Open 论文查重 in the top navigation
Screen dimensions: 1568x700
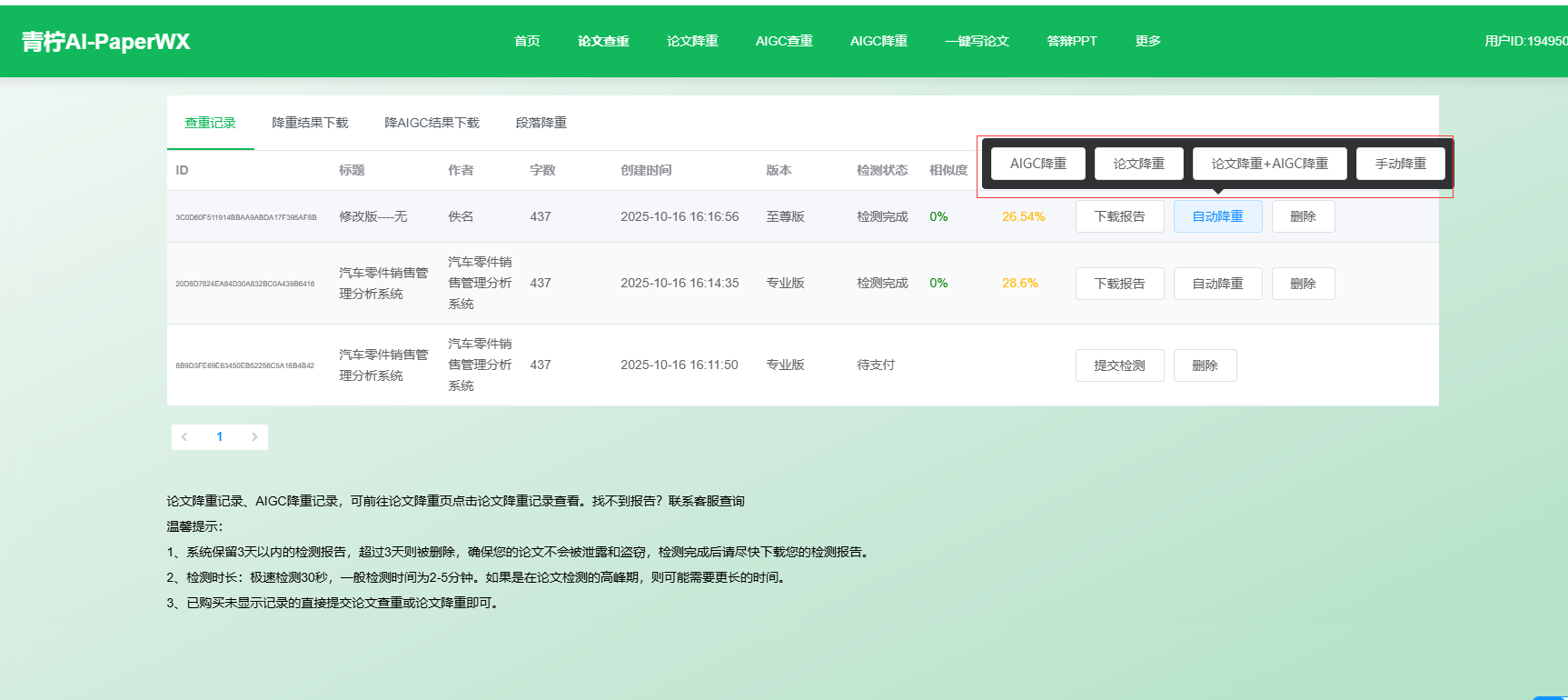(x=603, y=41)
